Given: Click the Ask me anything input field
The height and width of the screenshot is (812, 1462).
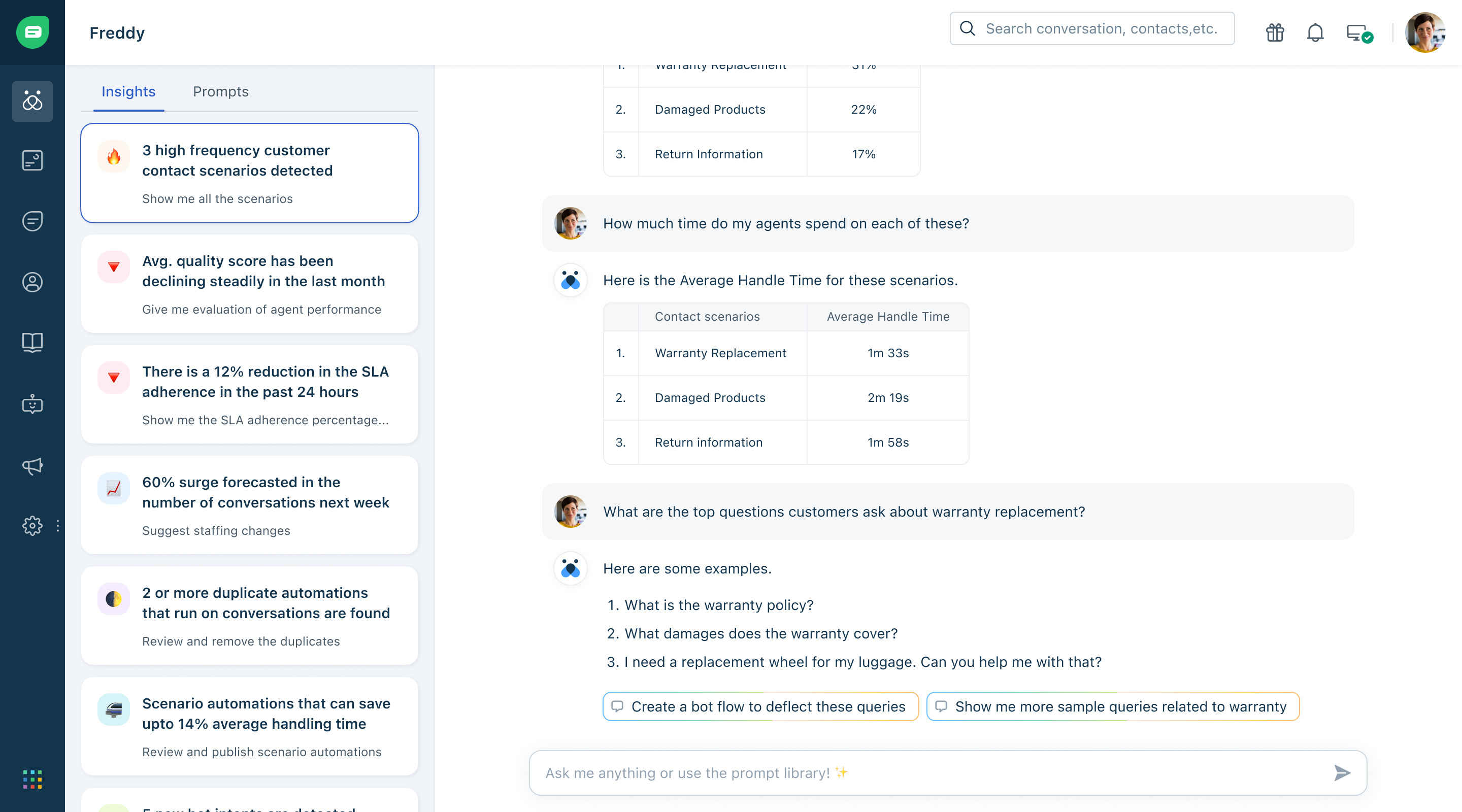Looking at the screenshot, I should (908, 772).
